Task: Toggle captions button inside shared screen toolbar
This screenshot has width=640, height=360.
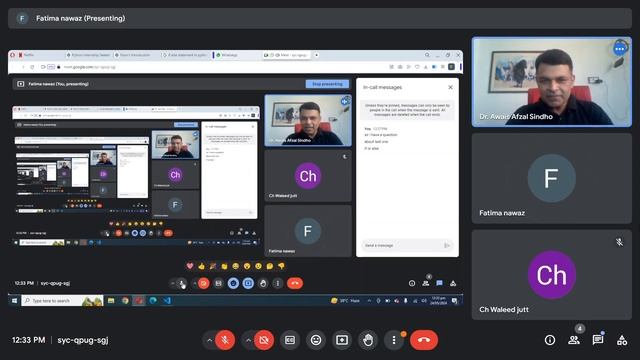Action: (218, 283)
